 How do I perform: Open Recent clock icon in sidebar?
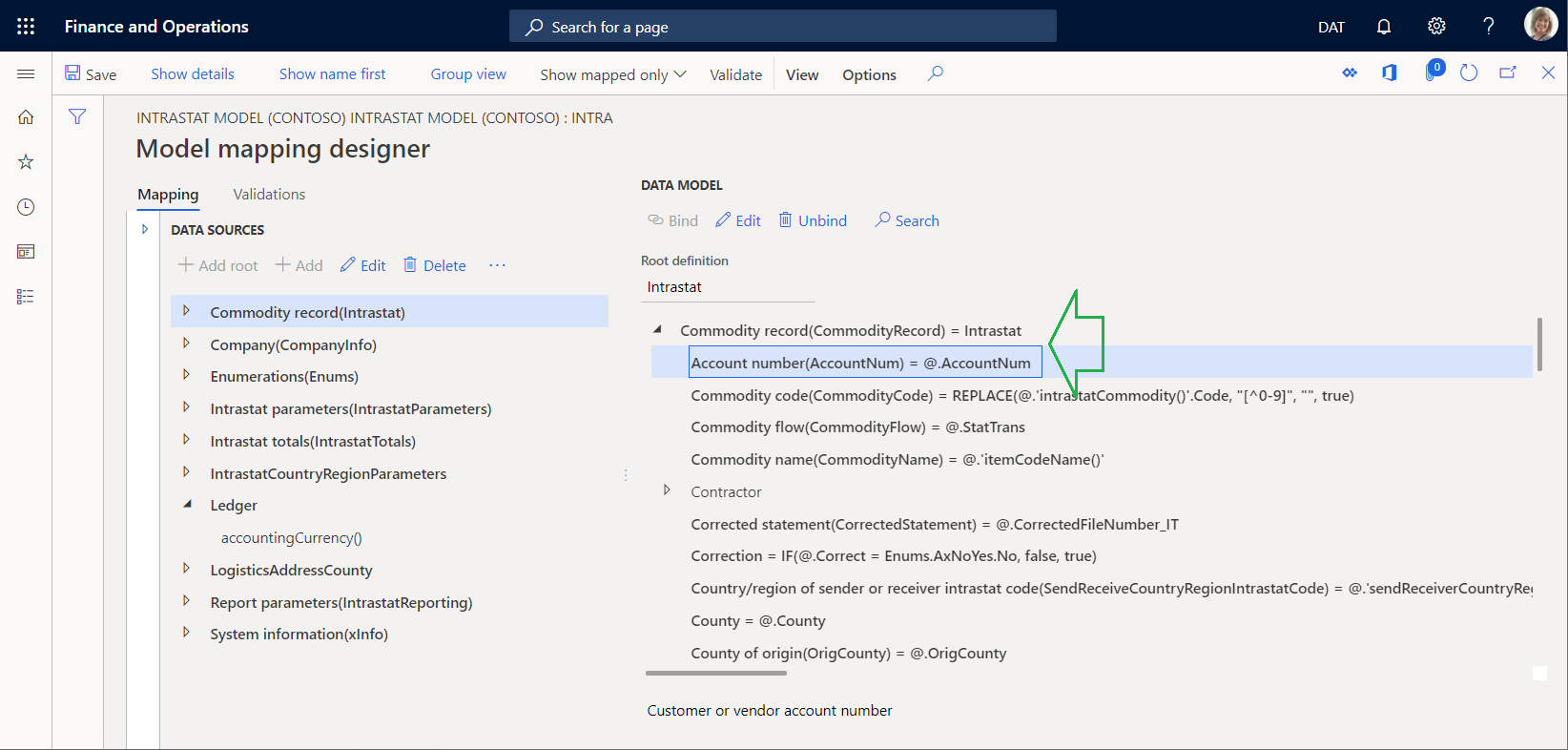tap(26, 207)
